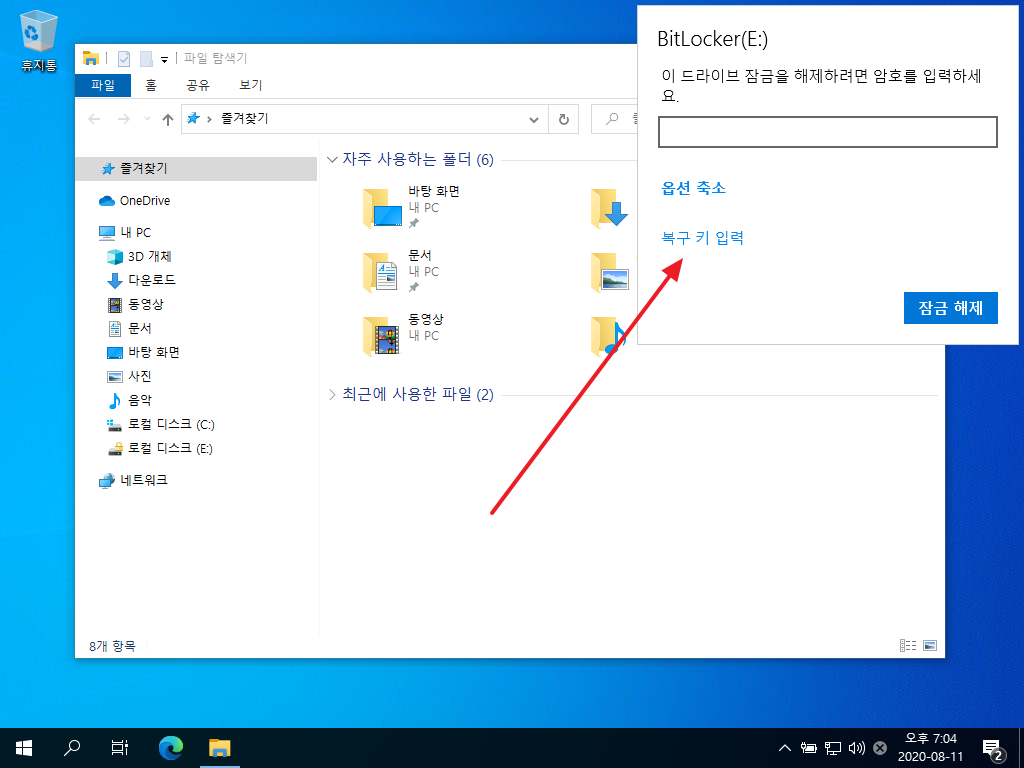Click the battery power tray icon
This screenshot has height=768, width=1024.
click(x=808, y=748)
